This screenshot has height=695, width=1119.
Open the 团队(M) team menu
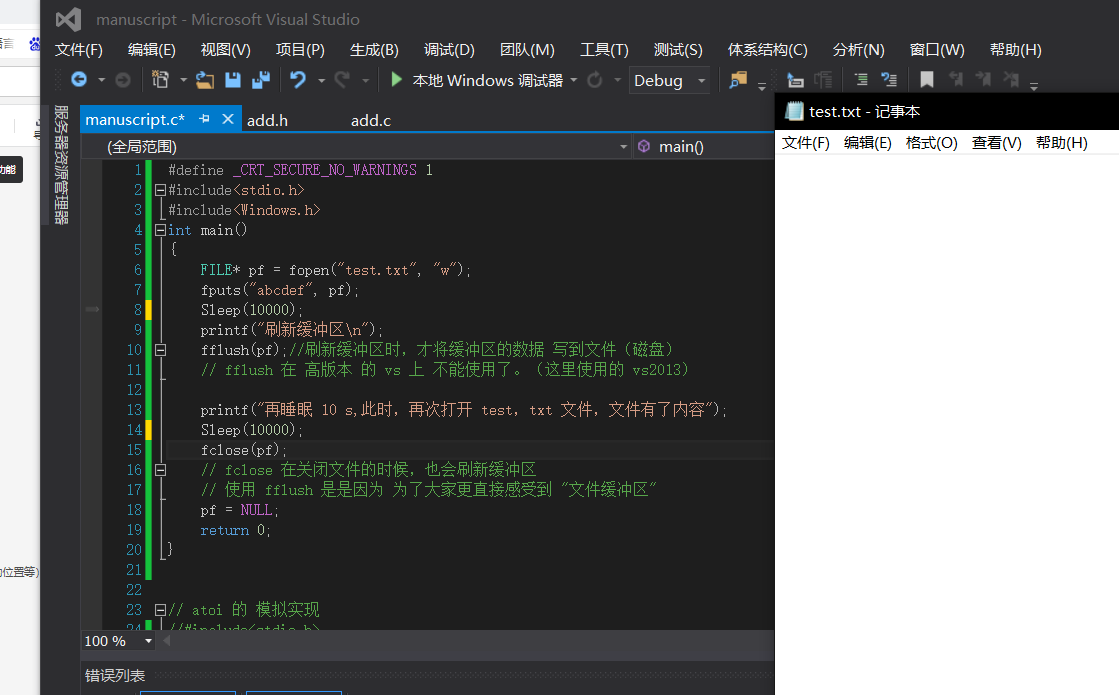527,49
